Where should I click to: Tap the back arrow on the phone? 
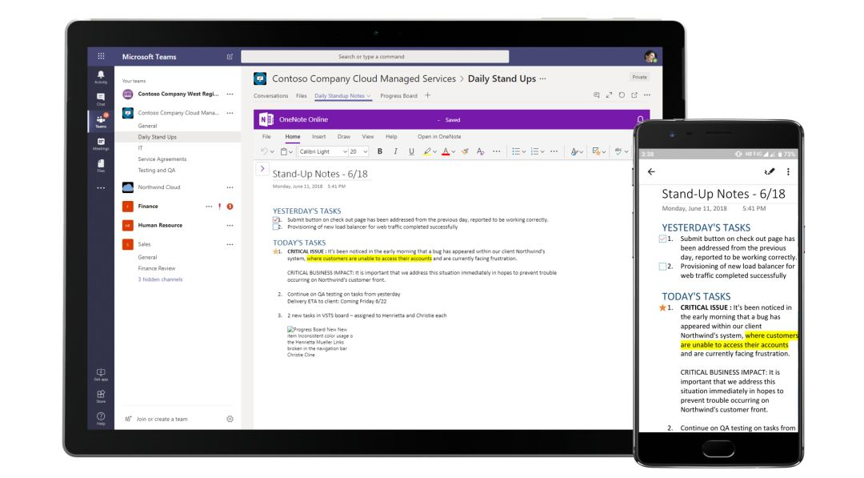652,172
